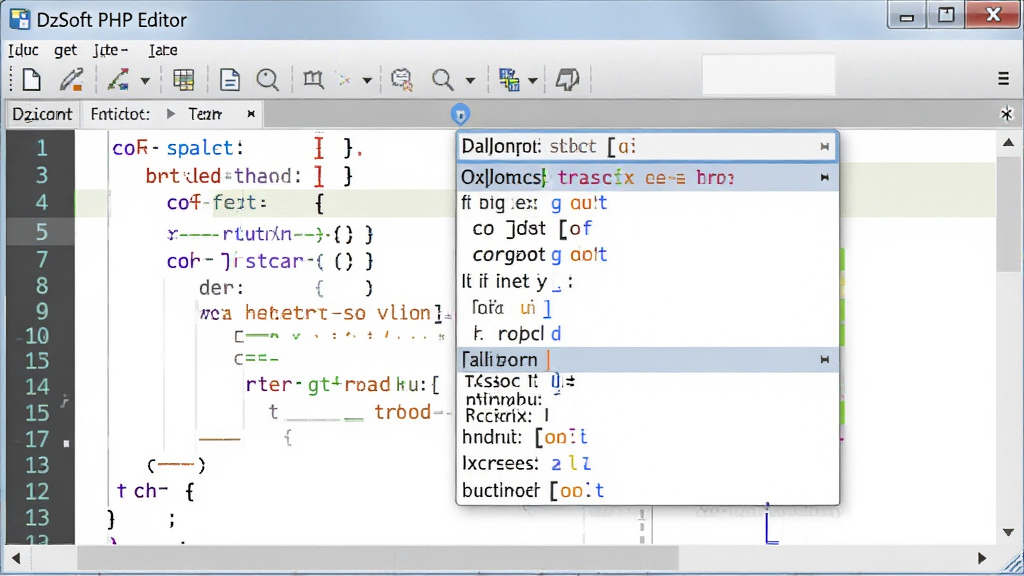The image size is (1024, 576).
Task: Click line number 5 in the gutter
Action: tap(42, 232)
